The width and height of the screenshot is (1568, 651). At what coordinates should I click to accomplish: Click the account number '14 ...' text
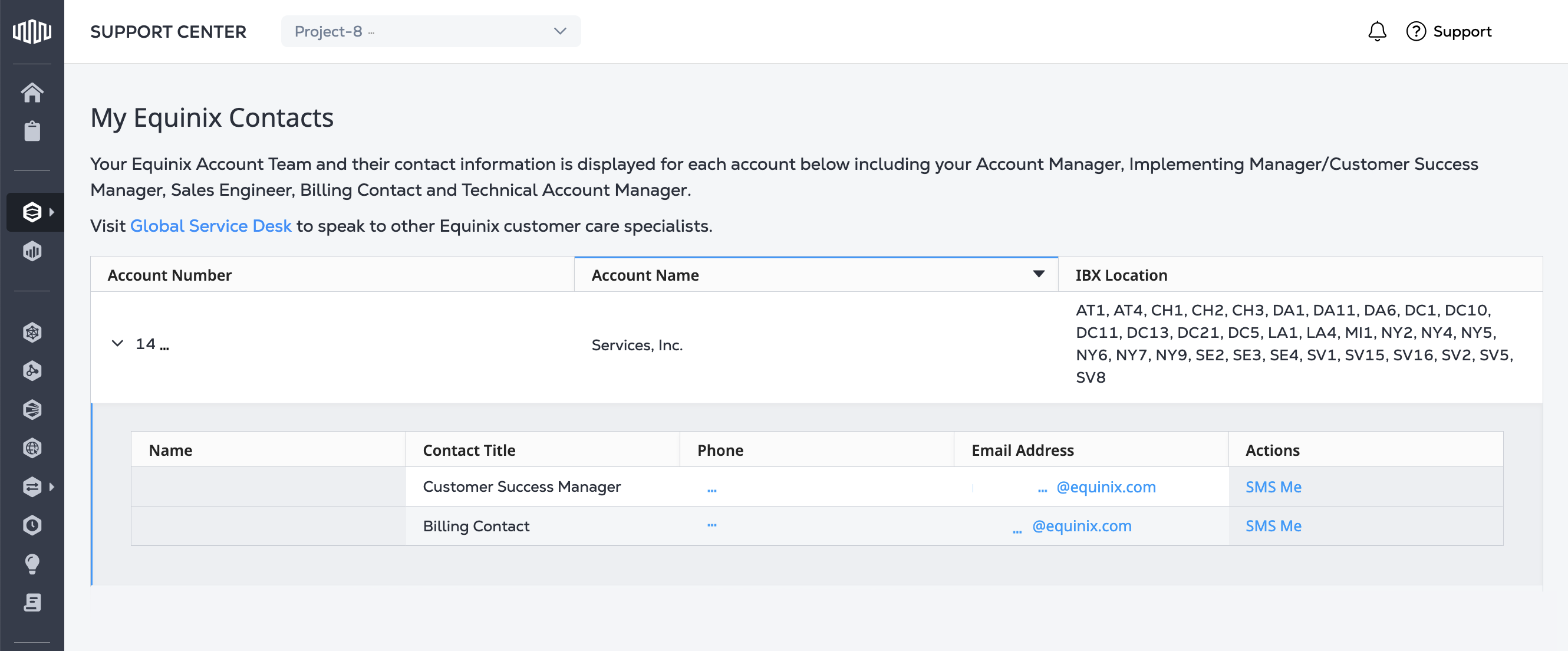click(152, 344)
